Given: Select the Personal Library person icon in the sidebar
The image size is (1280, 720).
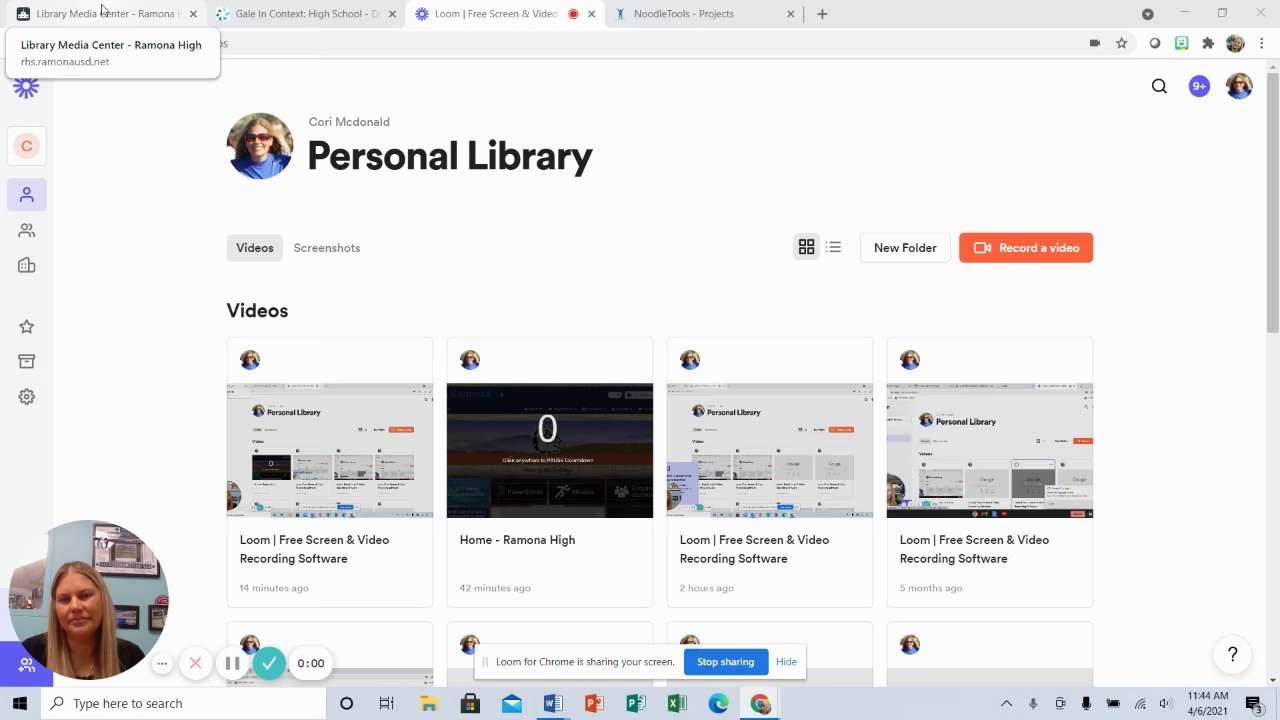Looking at the screenshot, I should point(27,195).
